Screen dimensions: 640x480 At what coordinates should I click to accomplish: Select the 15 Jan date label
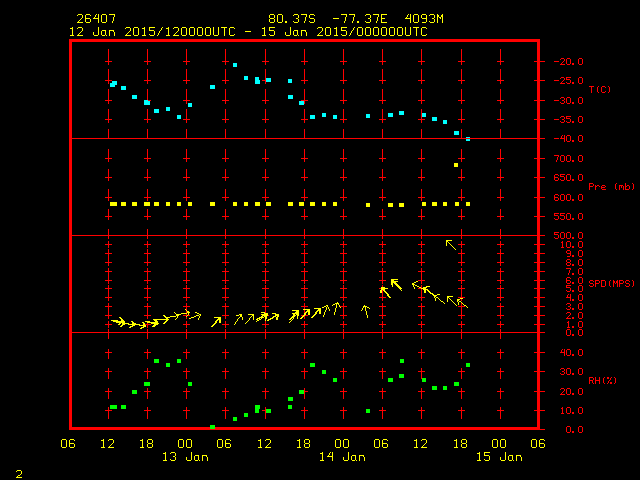pos(498,457)
